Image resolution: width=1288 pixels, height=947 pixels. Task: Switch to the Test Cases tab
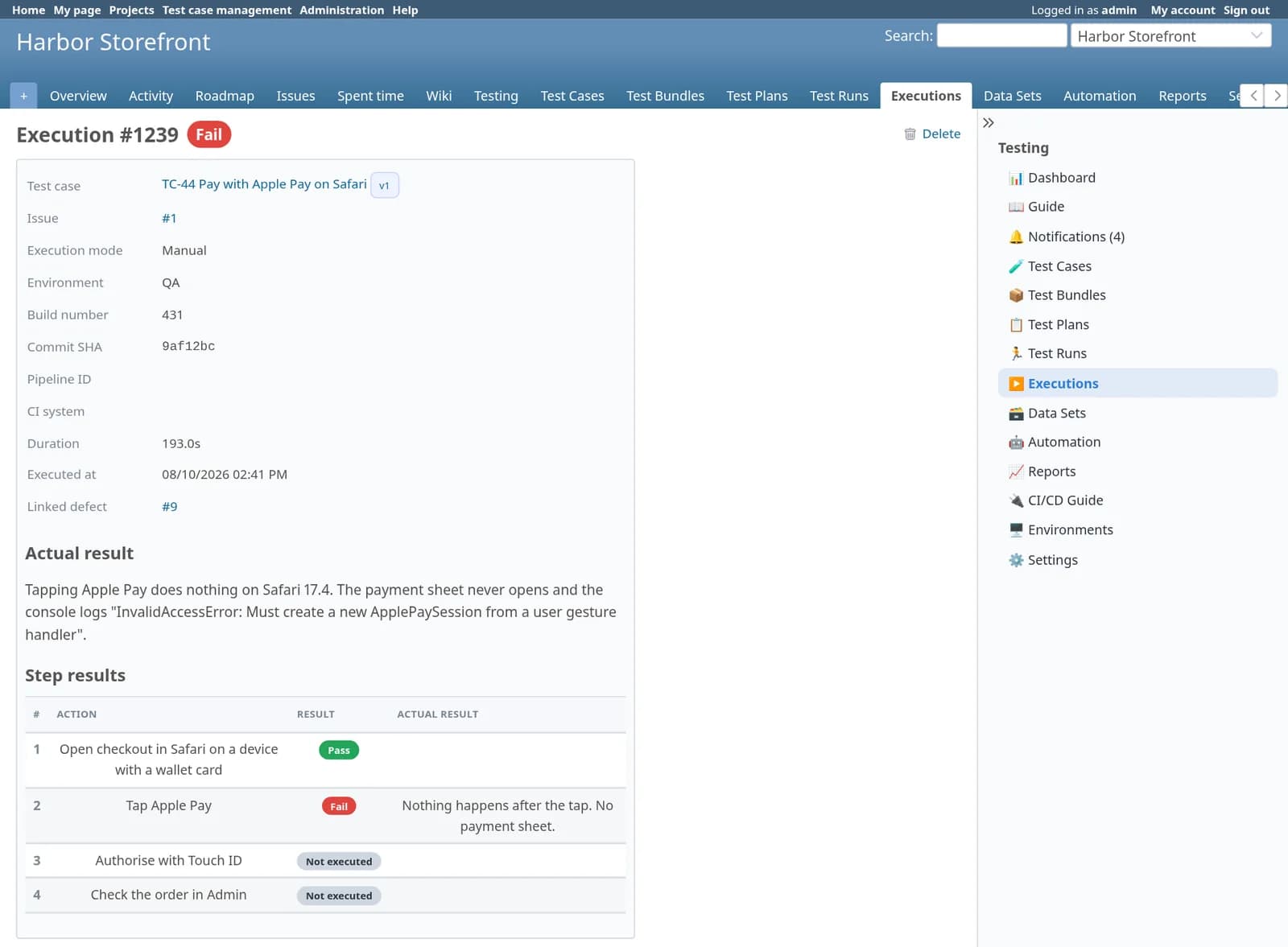[x=572, y=96]
